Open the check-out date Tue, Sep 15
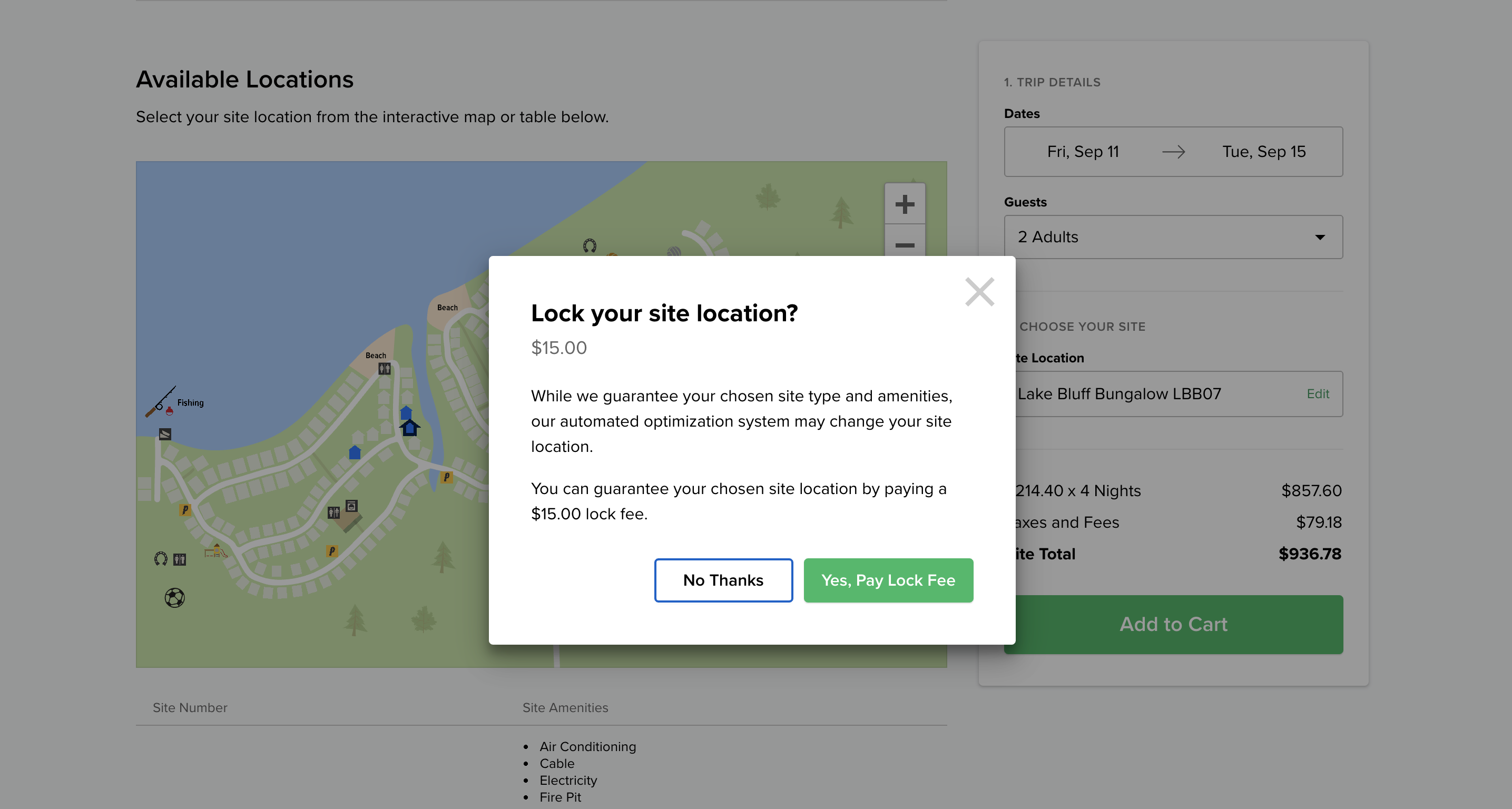The image size is (1512, 809). (1264, 152)
